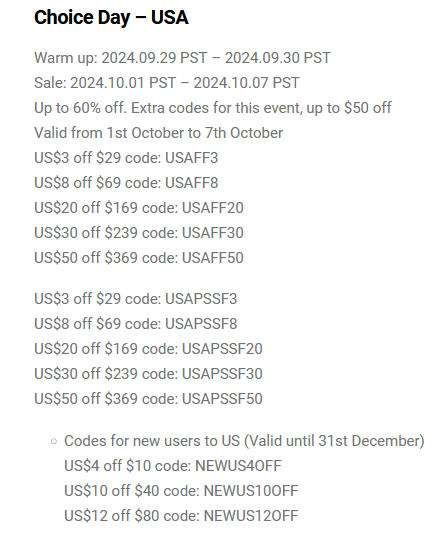Image resolution: width=433 pixels, height=536 pixels.
Task: Click the hollow bullet before new-user codes
Action: 54,441
